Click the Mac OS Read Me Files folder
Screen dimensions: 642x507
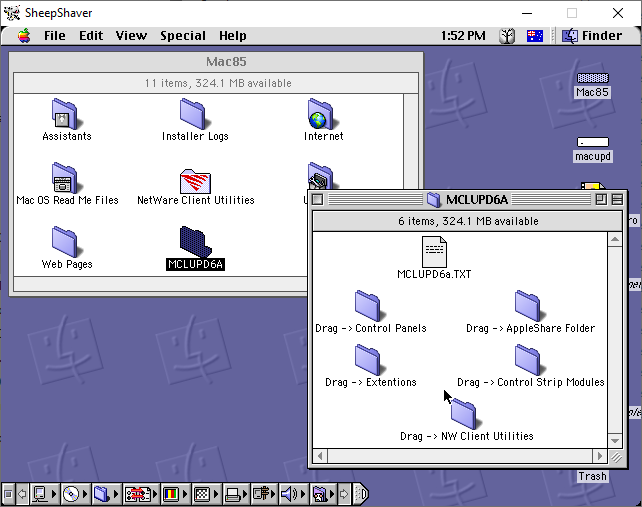coord(66,180)
